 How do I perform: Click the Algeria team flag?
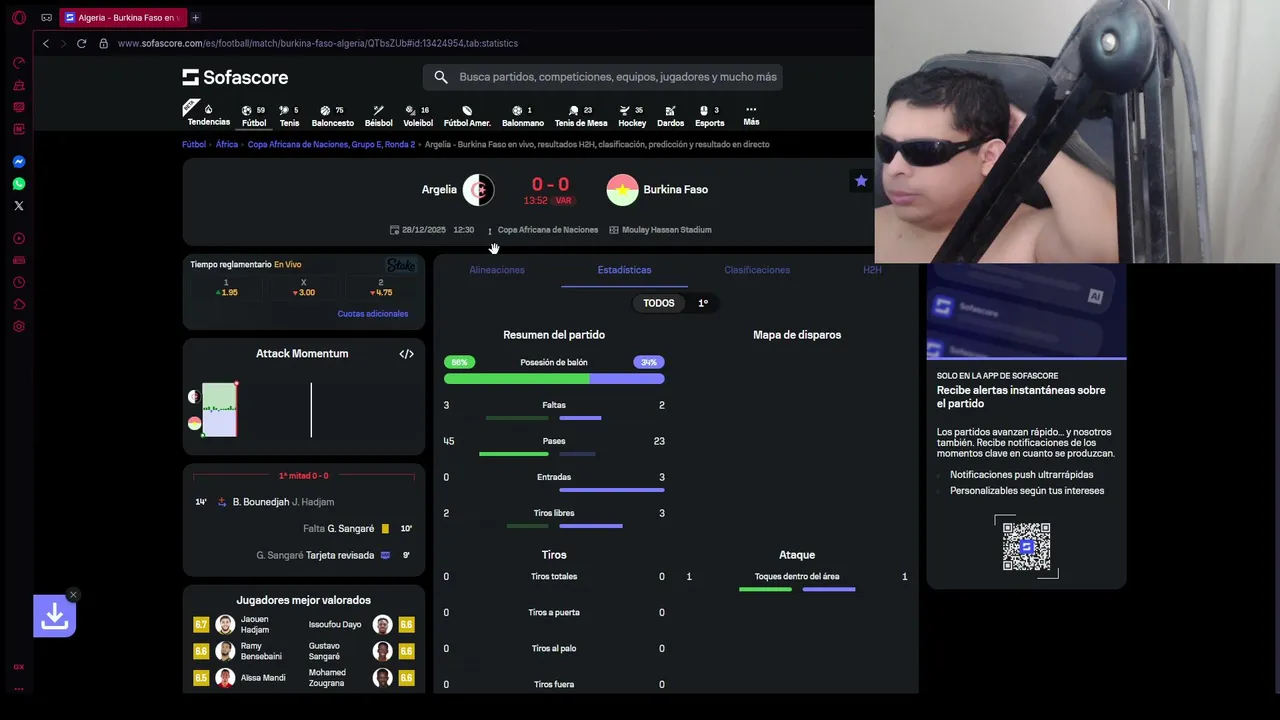click(478, 190)
